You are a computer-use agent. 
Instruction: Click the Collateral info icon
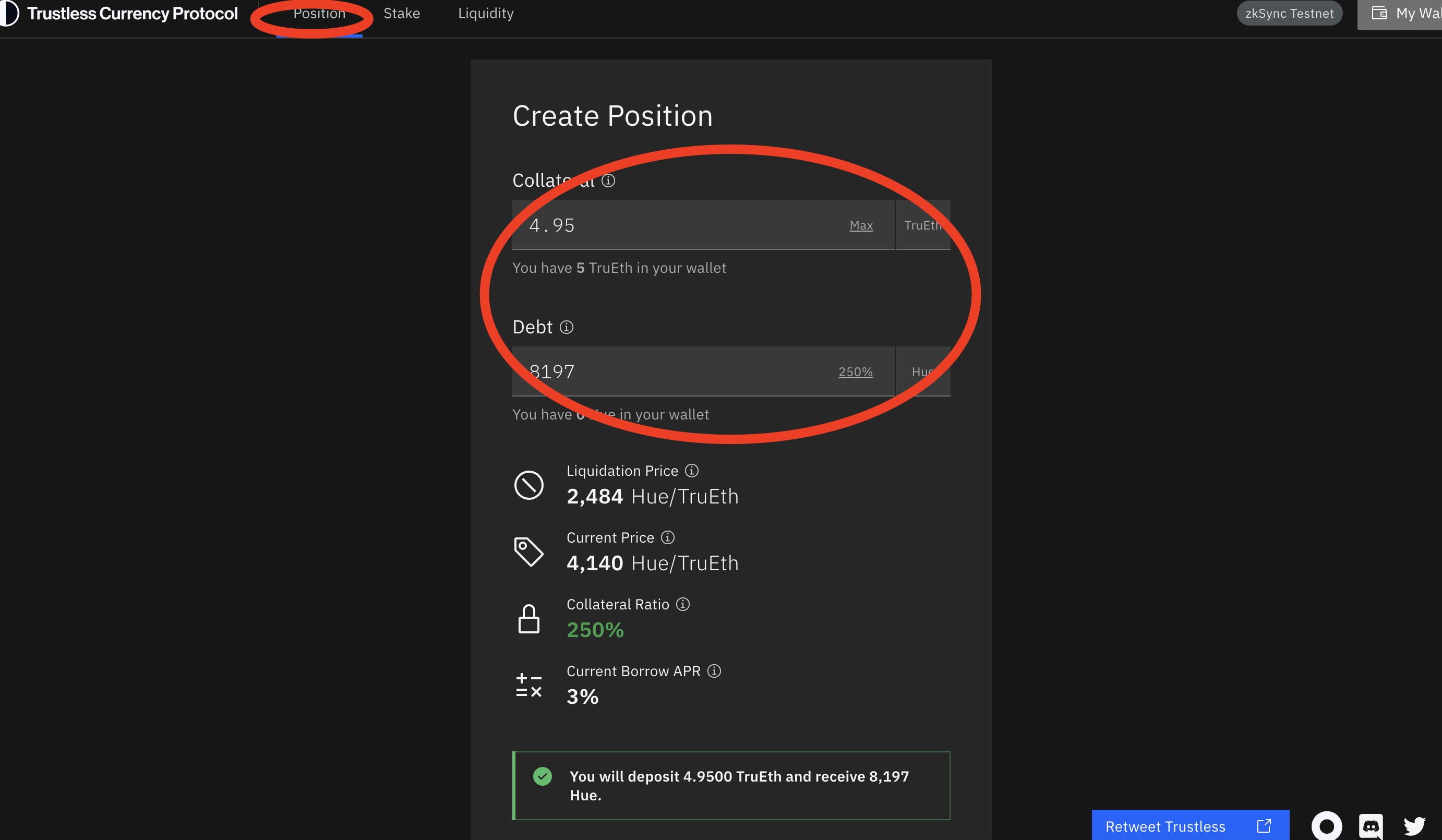point(608,181)
